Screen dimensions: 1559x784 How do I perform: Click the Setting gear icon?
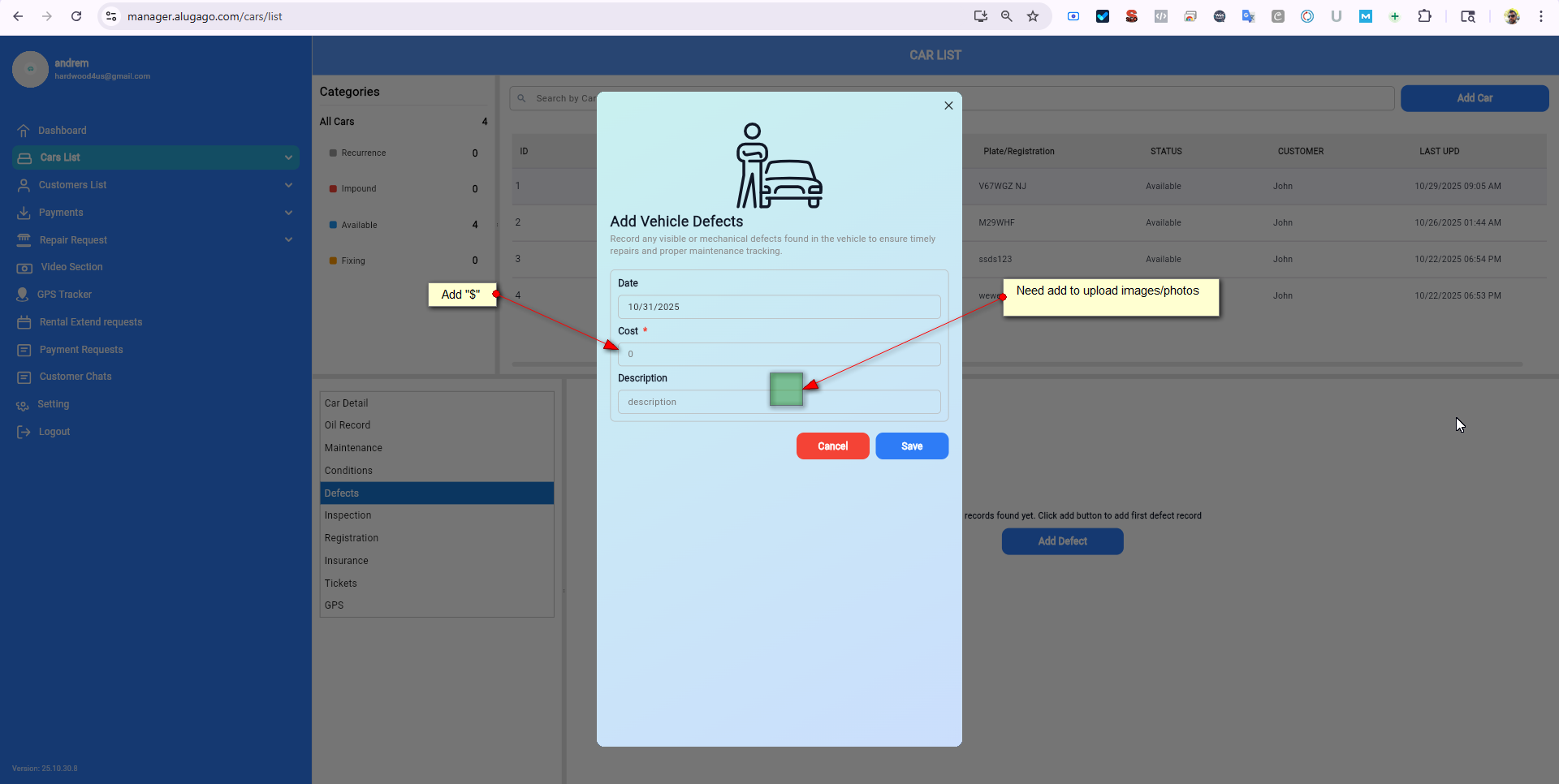click(23, 405)
